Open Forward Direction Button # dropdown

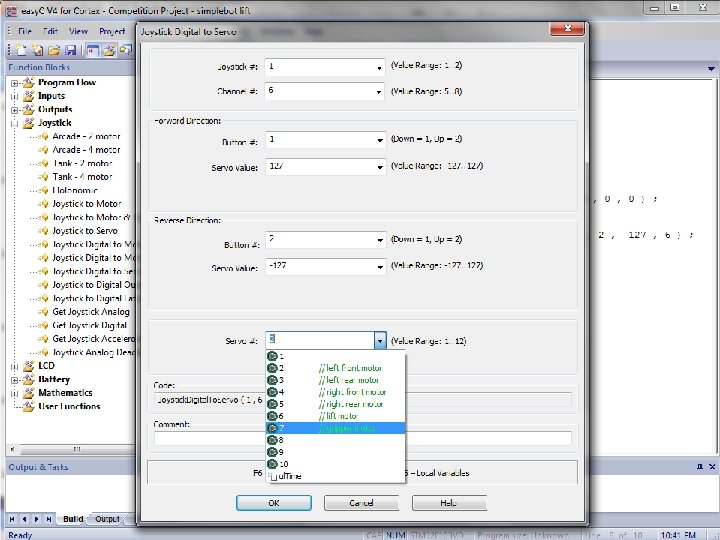pos(380,140)
